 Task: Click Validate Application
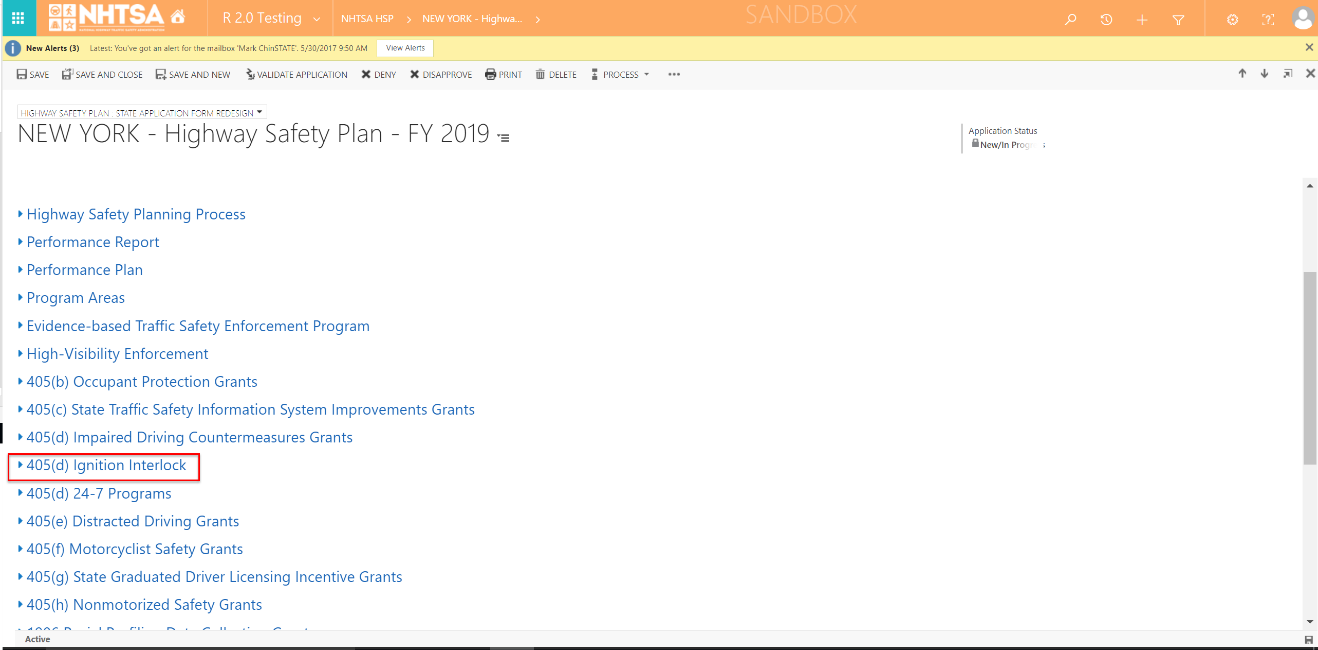pyautogui.click(x=296, y=74)
